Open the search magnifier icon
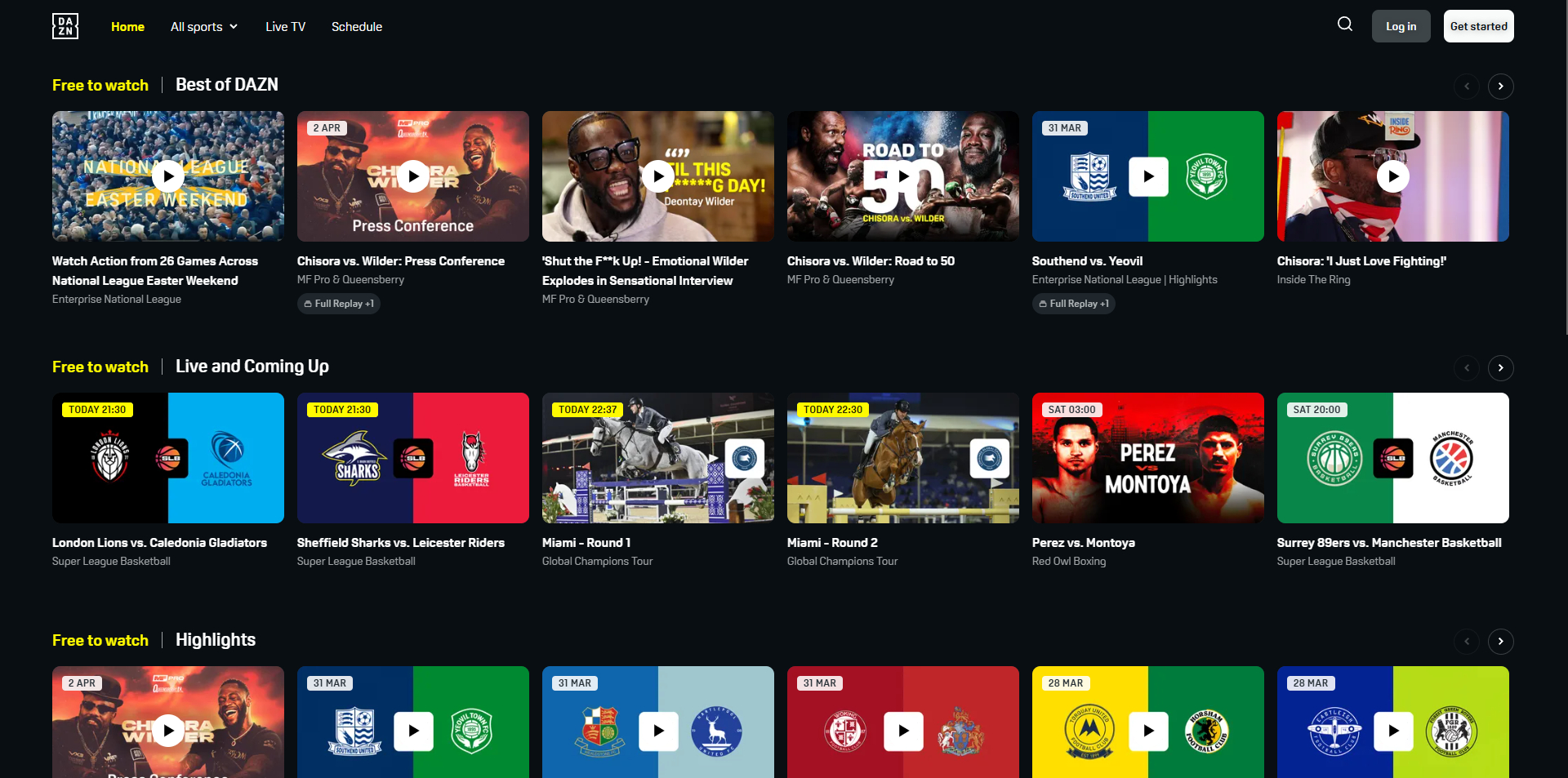This screenshot has height=778, width=1568. (x=1345, y=24)
